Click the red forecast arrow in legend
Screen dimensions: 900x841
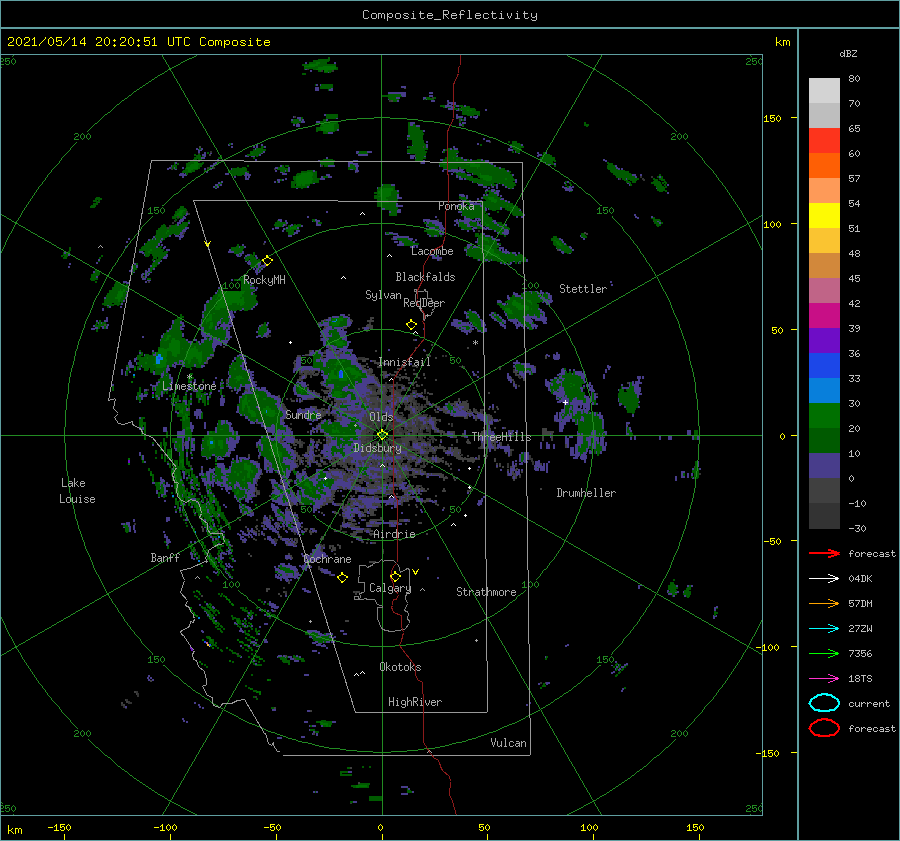824,553
